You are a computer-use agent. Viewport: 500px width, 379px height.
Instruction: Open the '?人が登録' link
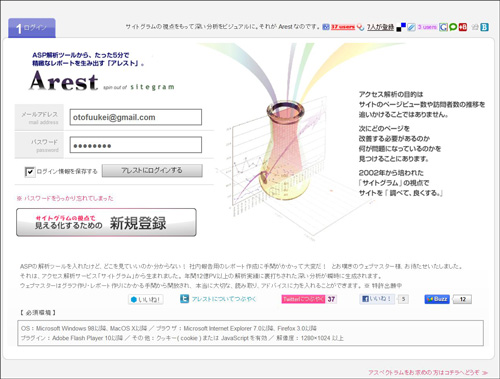(380, 27)
